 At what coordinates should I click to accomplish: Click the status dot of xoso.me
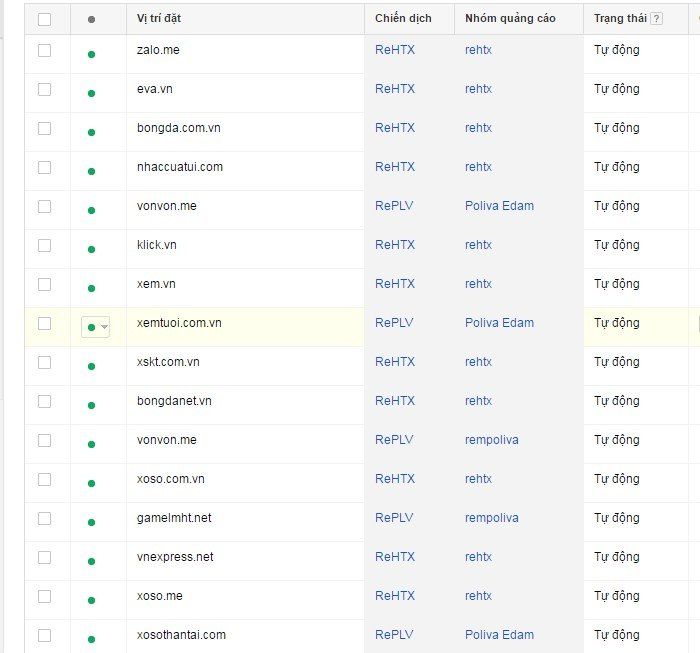[x=92, y=600]
